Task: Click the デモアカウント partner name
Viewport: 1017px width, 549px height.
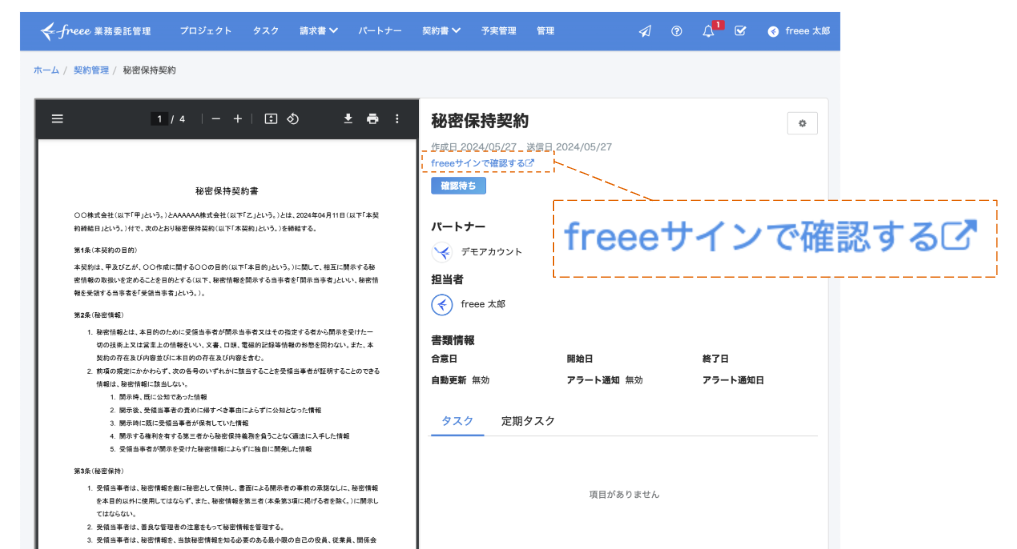Action: [x=492, y=252]
